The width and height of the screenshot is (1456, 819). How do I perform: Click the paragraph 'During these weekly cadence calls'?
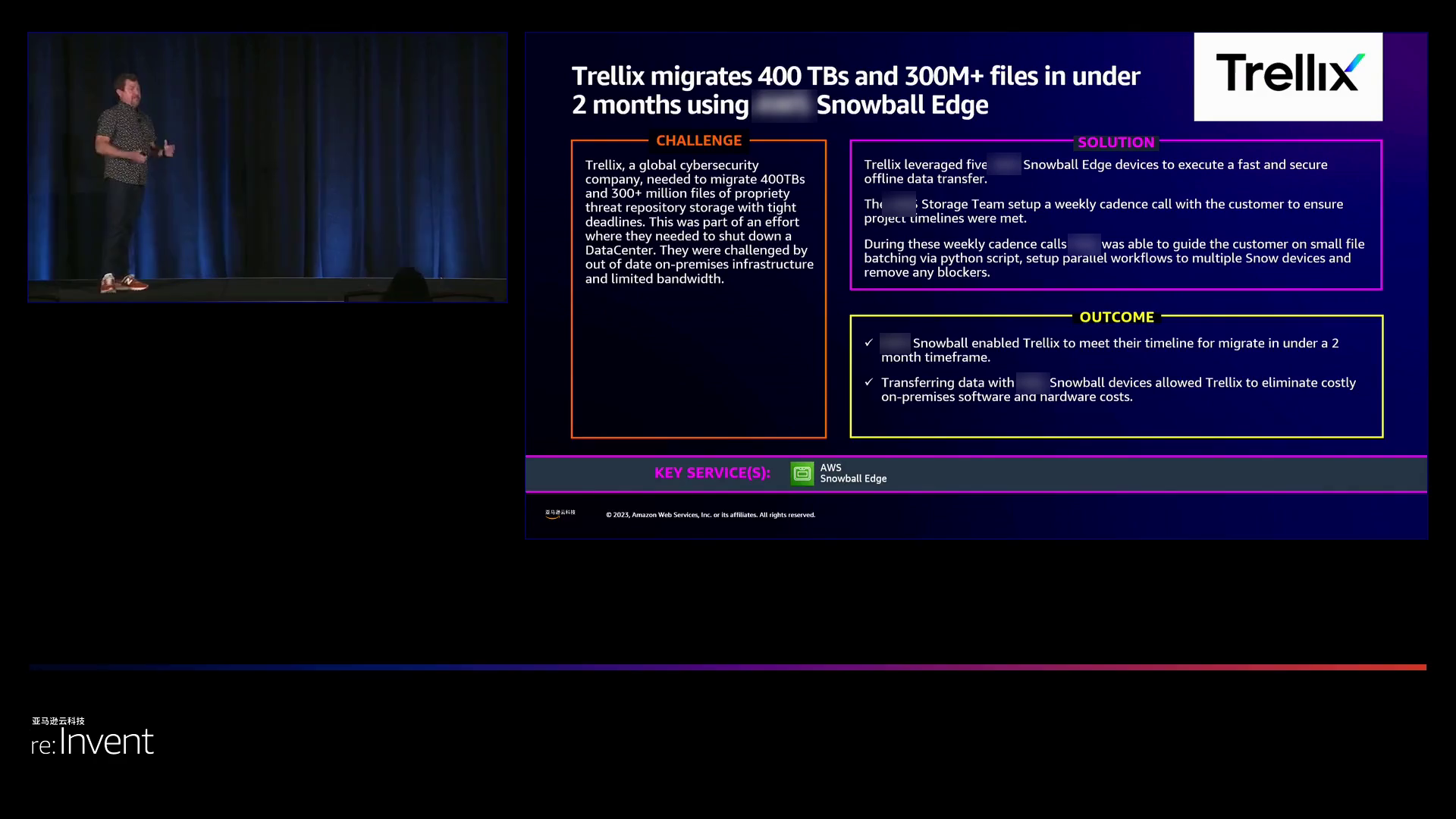[1114, 258]
